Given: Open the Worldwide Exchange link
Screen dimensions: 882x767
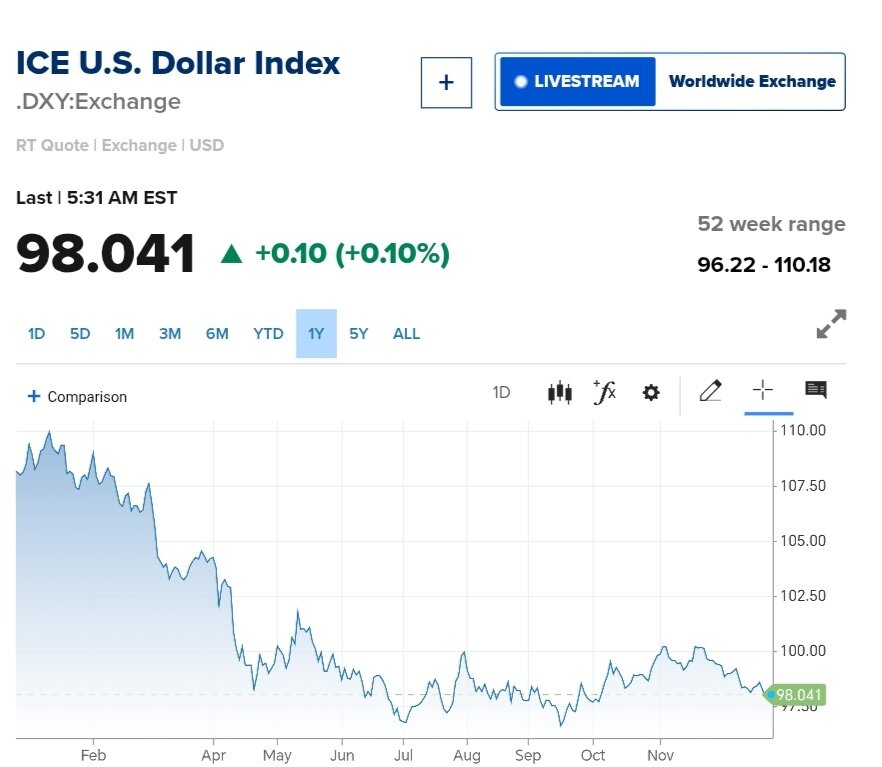Looking at the screenshot, I should point(752,82).
